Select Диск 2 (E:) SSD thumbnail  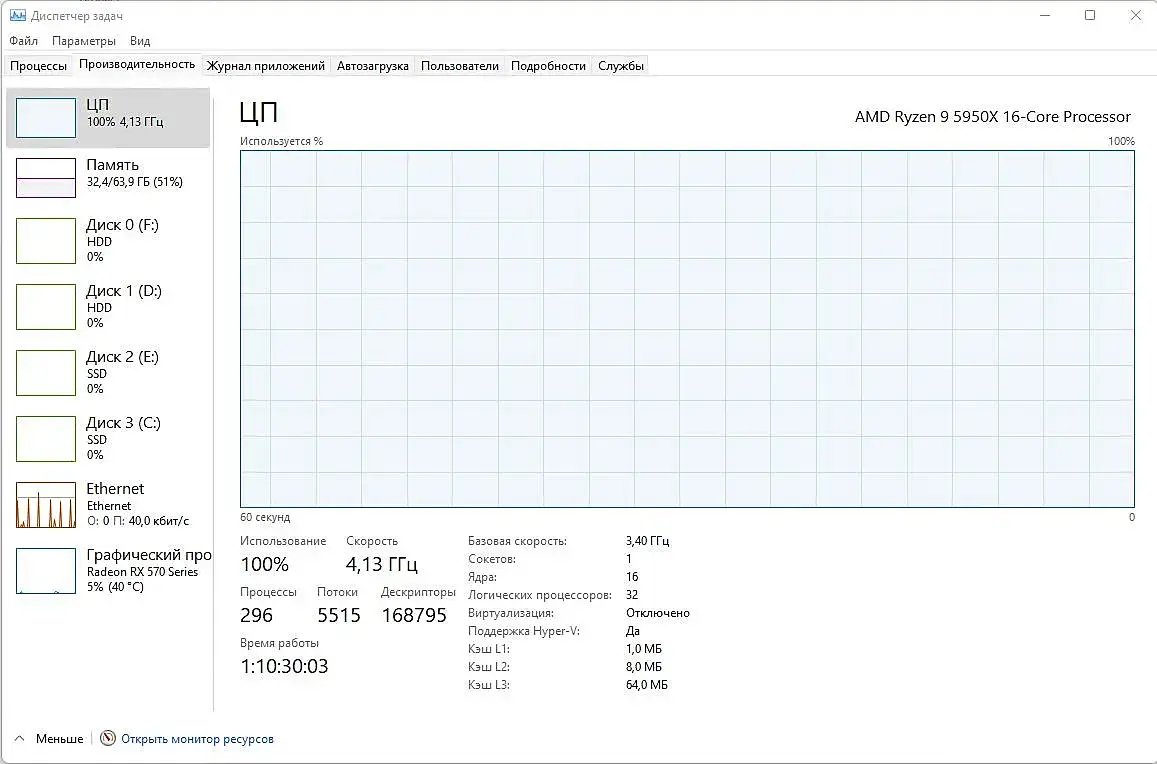click(x=46, y=373)
